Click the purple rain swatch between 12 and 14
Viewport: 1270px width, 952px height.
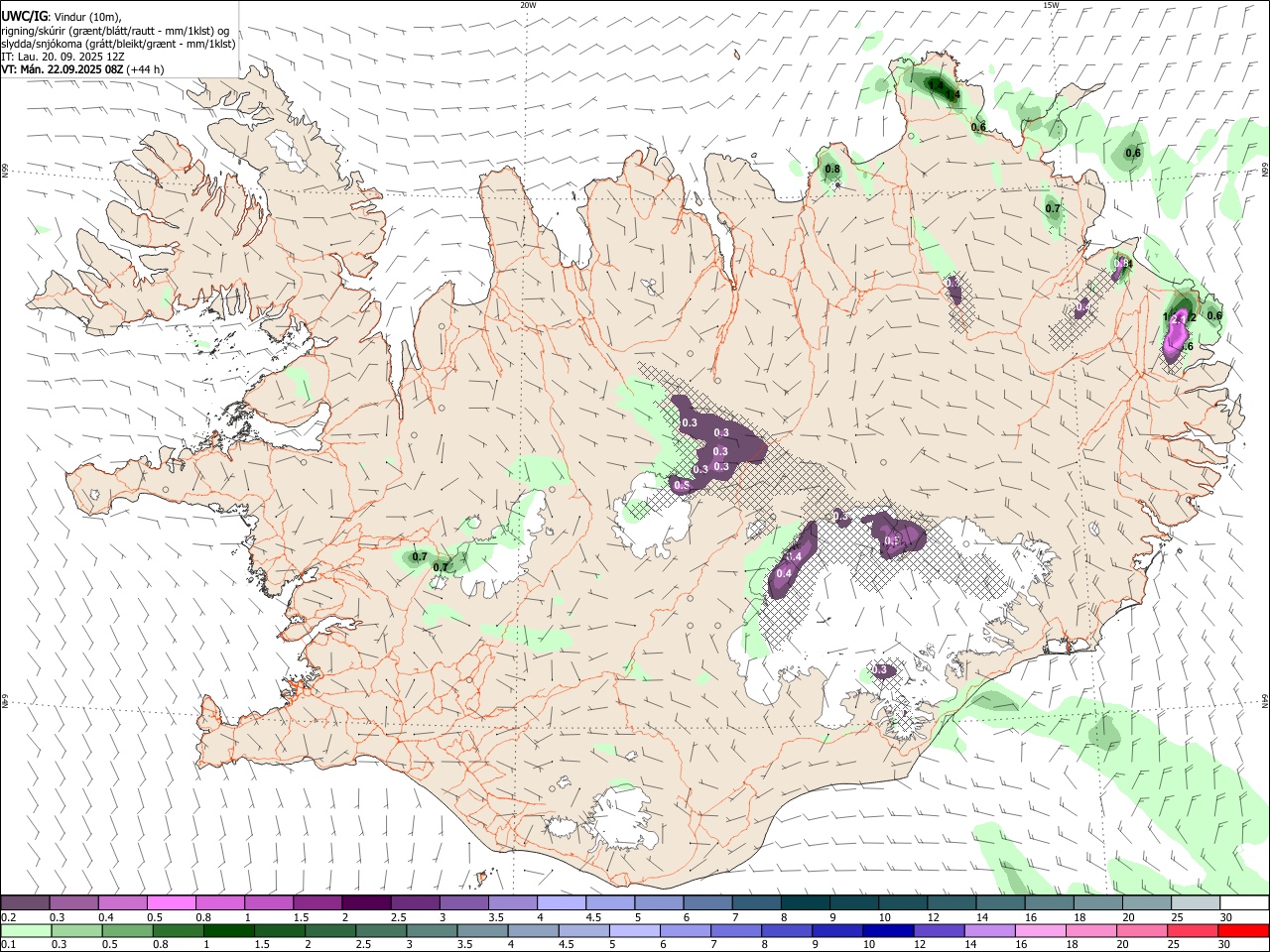click(940, 930)
